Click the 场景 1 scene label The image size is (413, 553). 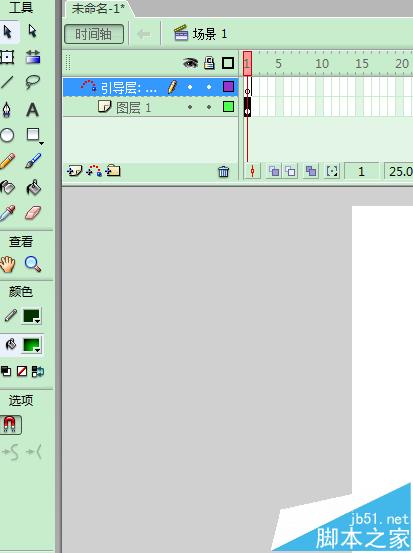(200, 34)
